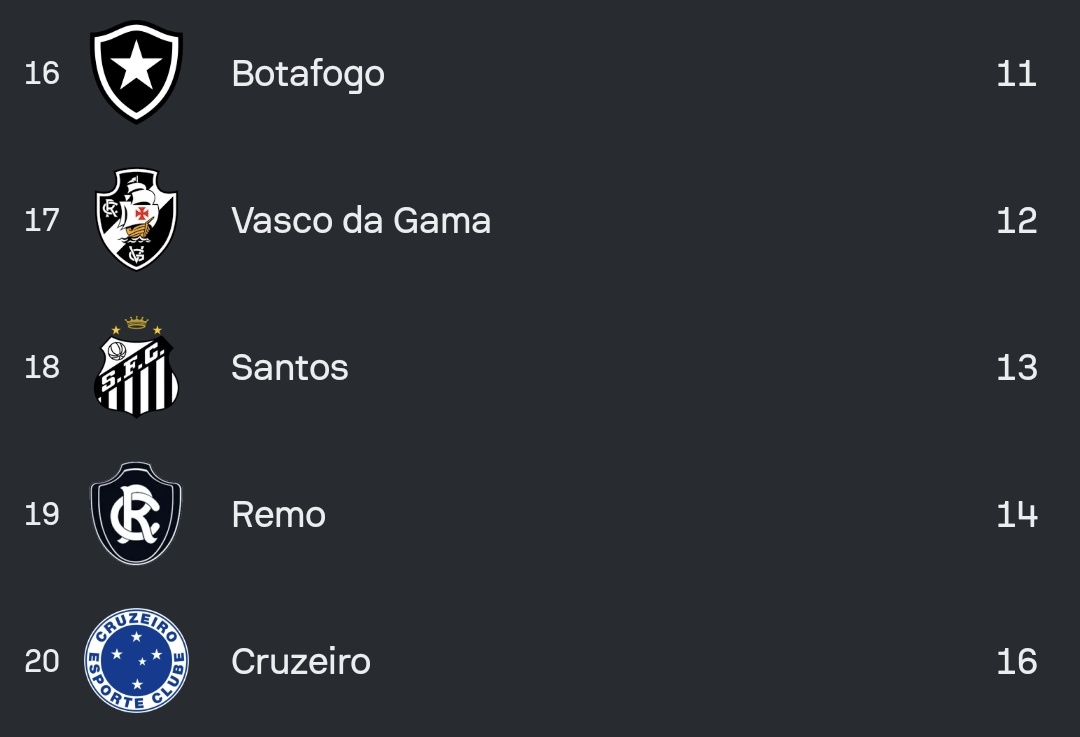Click the Botafogo club crest
Viewport: 1080px width, 737px height.
coord(136,72)
